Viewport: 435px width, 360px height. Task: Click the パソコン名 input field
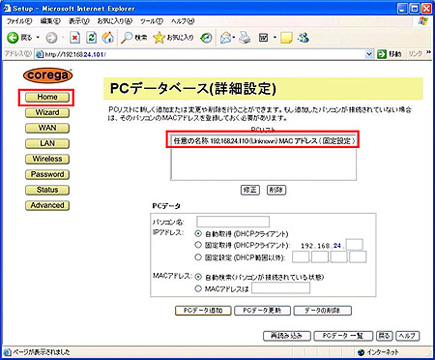point(233,222)
